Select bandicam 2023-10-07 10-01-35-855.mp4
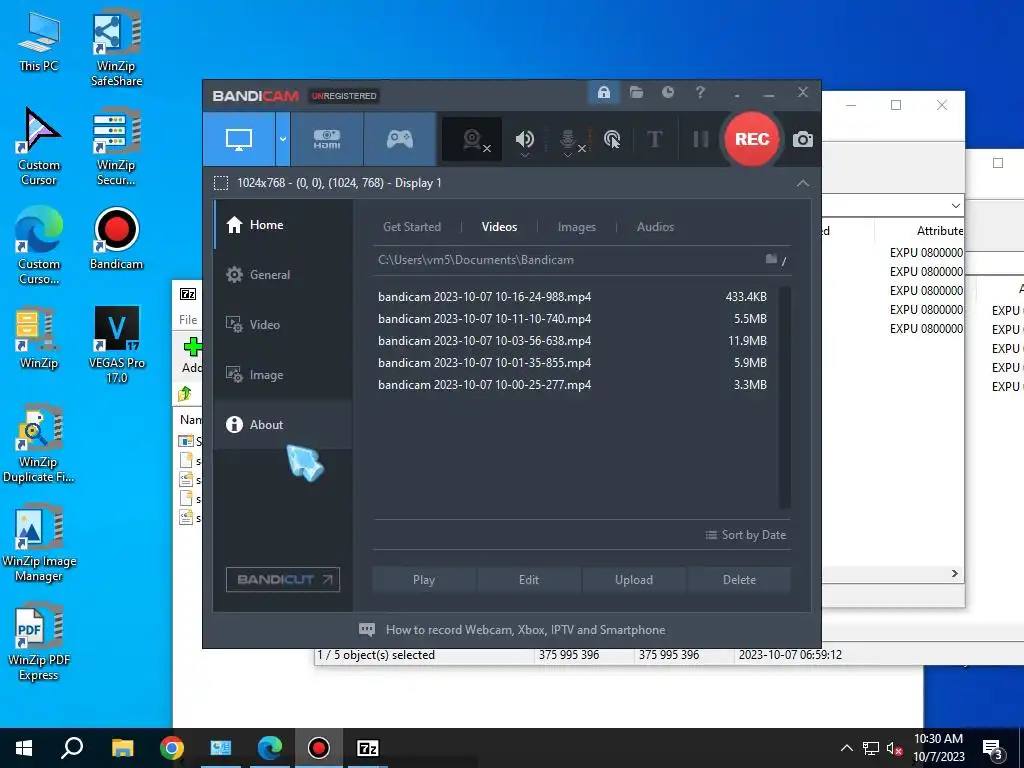 (x=572, y=362)
